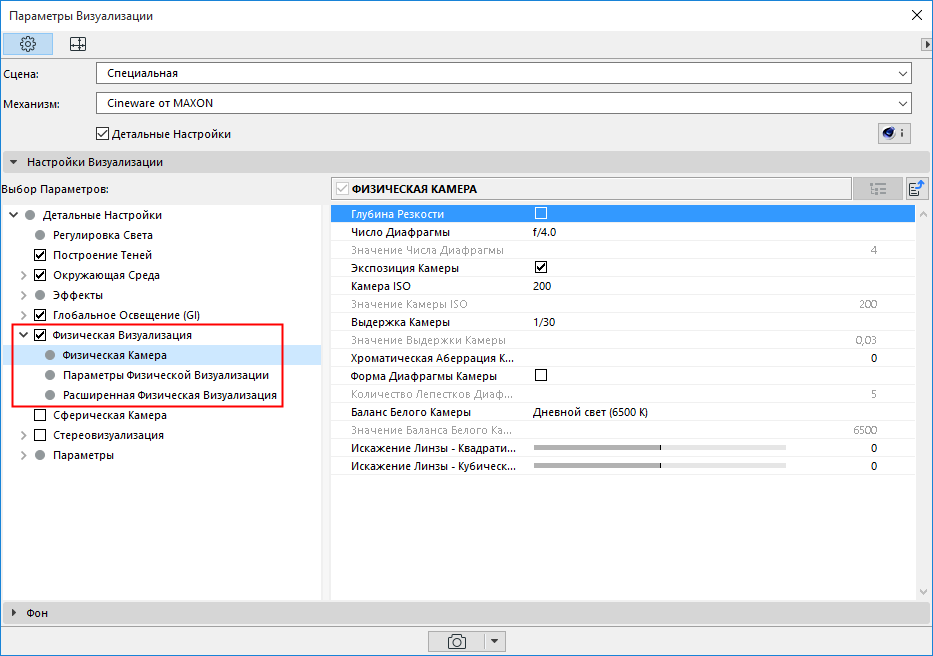
Task: Click the Cineware info button
Action: pyautogui.click(x=894, y=133)
